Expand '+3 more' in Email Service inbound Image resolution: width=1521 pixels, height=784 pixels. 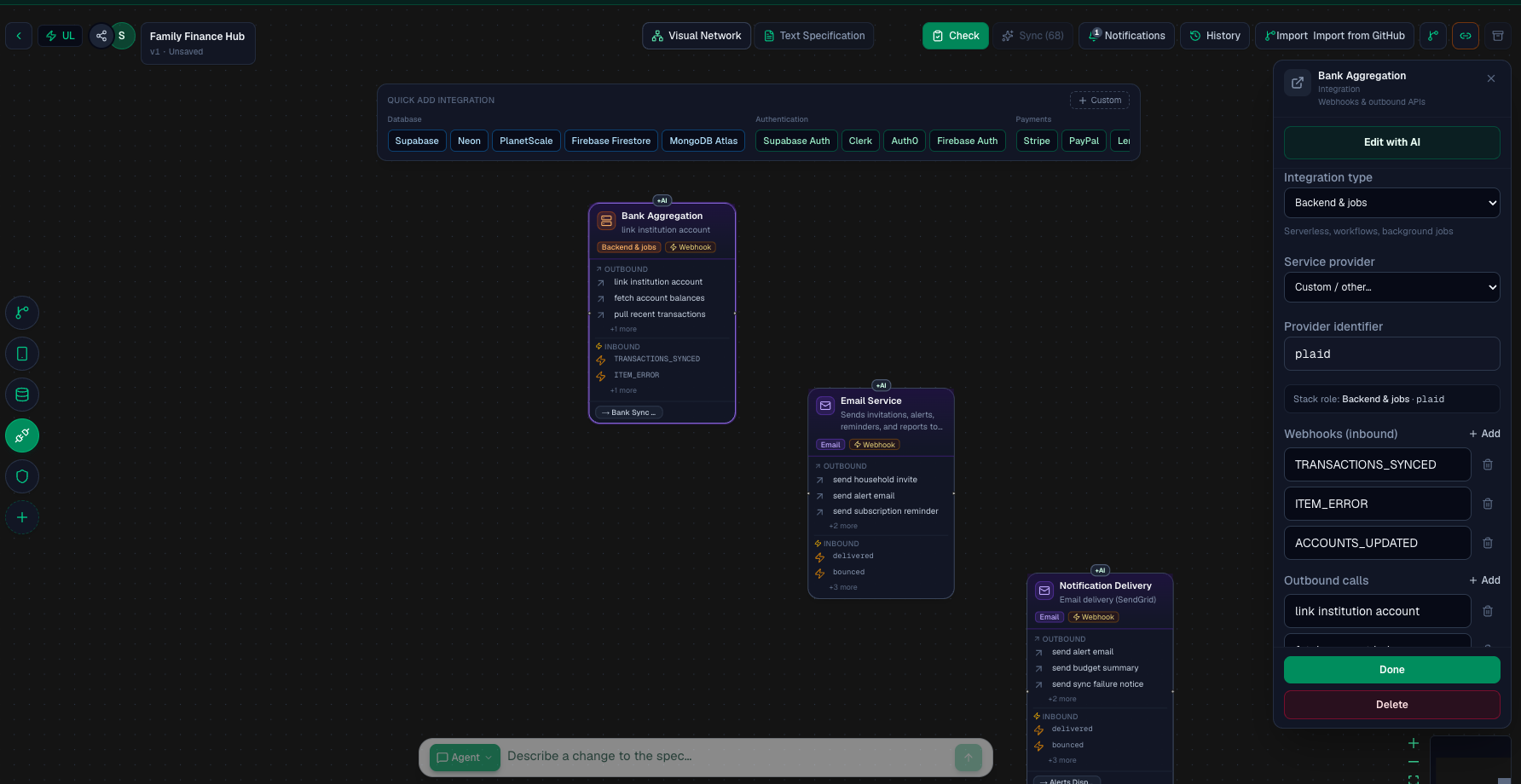tap(843, 587)
